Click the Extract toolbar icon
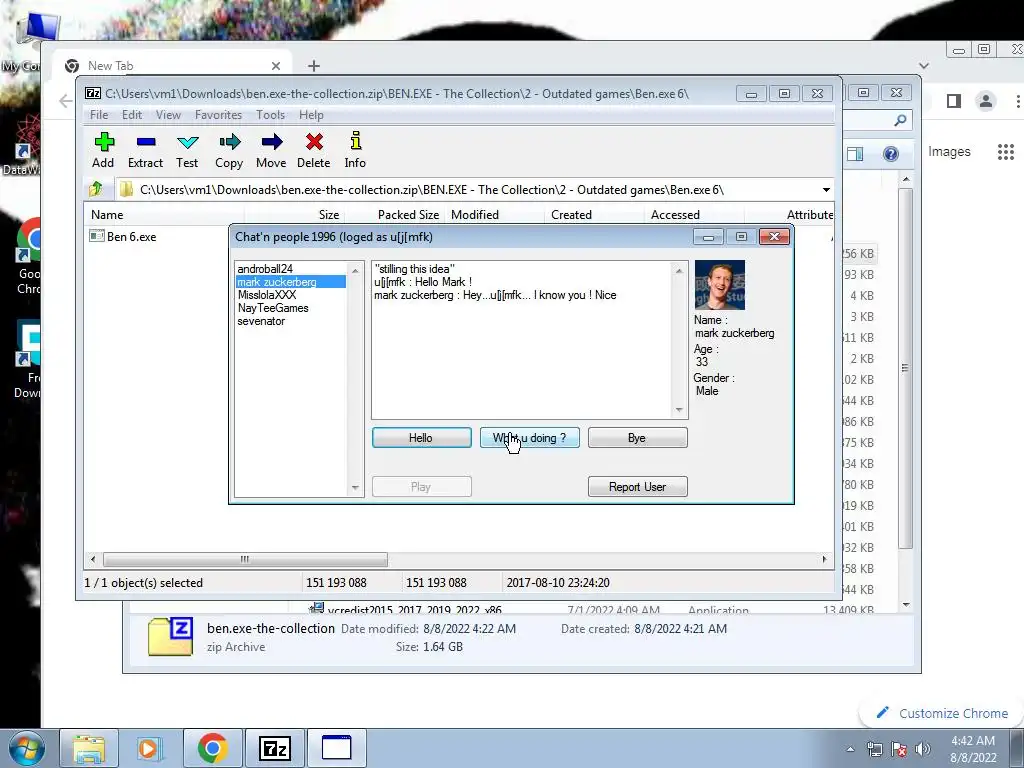The height and width of the screenshot is (768, 1024). pyautogui.click(x=145, y=150)
